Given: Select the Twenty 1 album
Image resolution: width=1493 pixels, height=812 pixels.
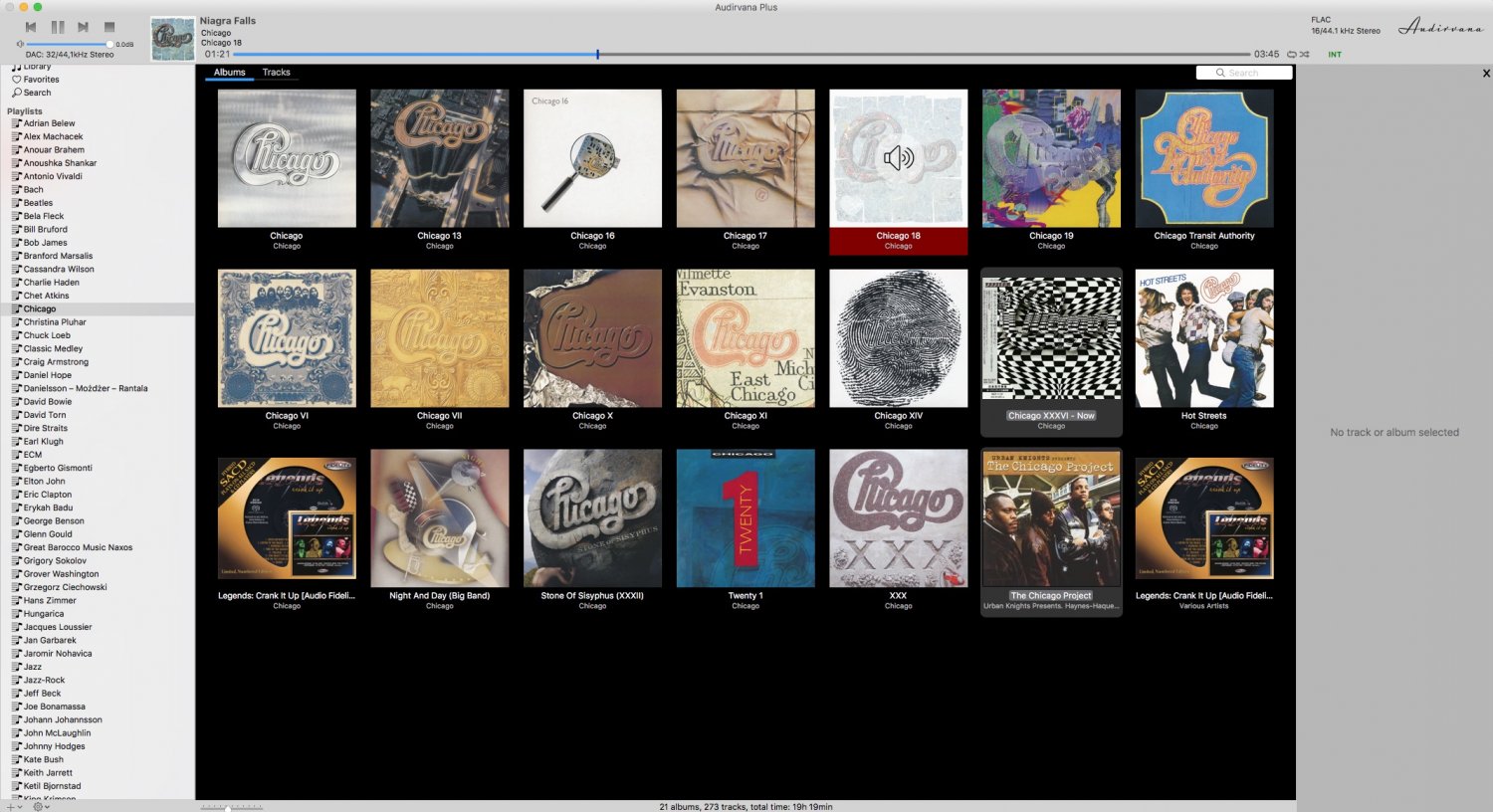Looking at the screenshot, I should (746, 518).
